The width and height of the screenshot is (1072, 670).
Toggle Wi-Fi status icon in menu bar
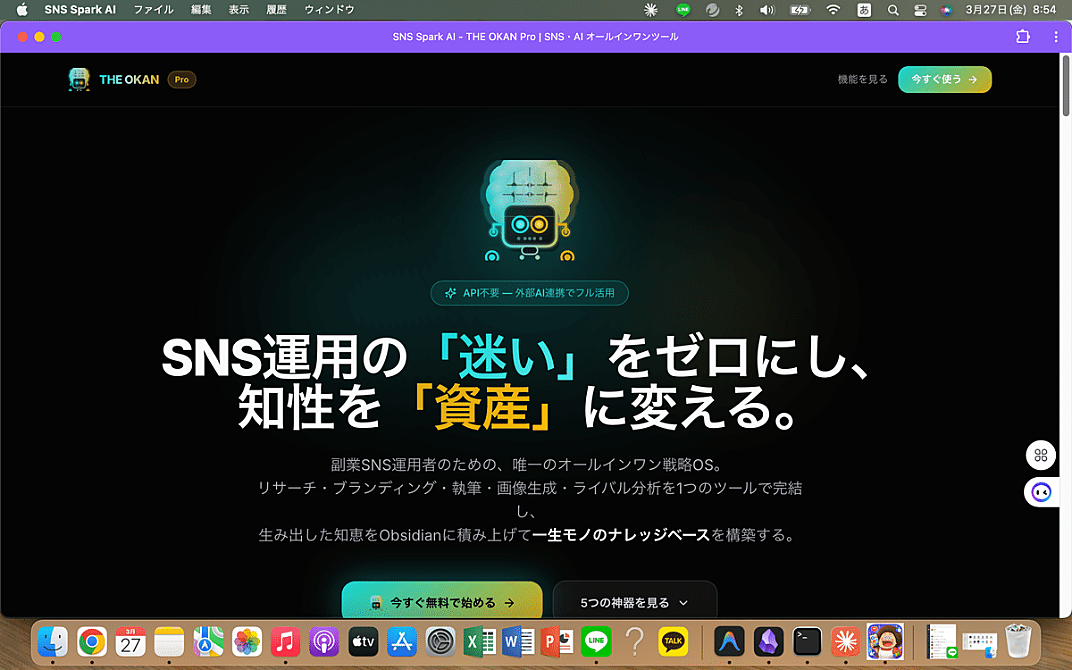833,9
